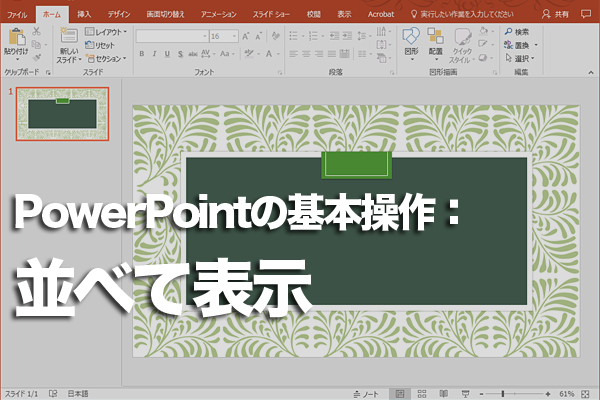This screenshot has height=400, width=600.
Task: Switch to the Insert (挿入) tab
Action: [x=84, y=14]
